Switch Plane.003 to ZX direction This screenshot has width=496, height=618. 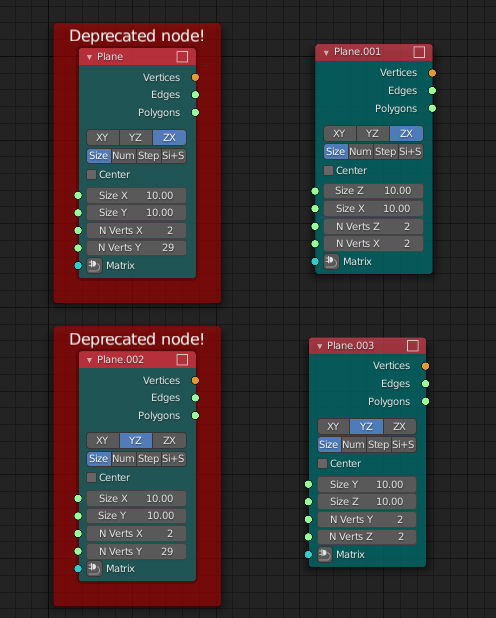pyautogui.click(x=399, y=426)
